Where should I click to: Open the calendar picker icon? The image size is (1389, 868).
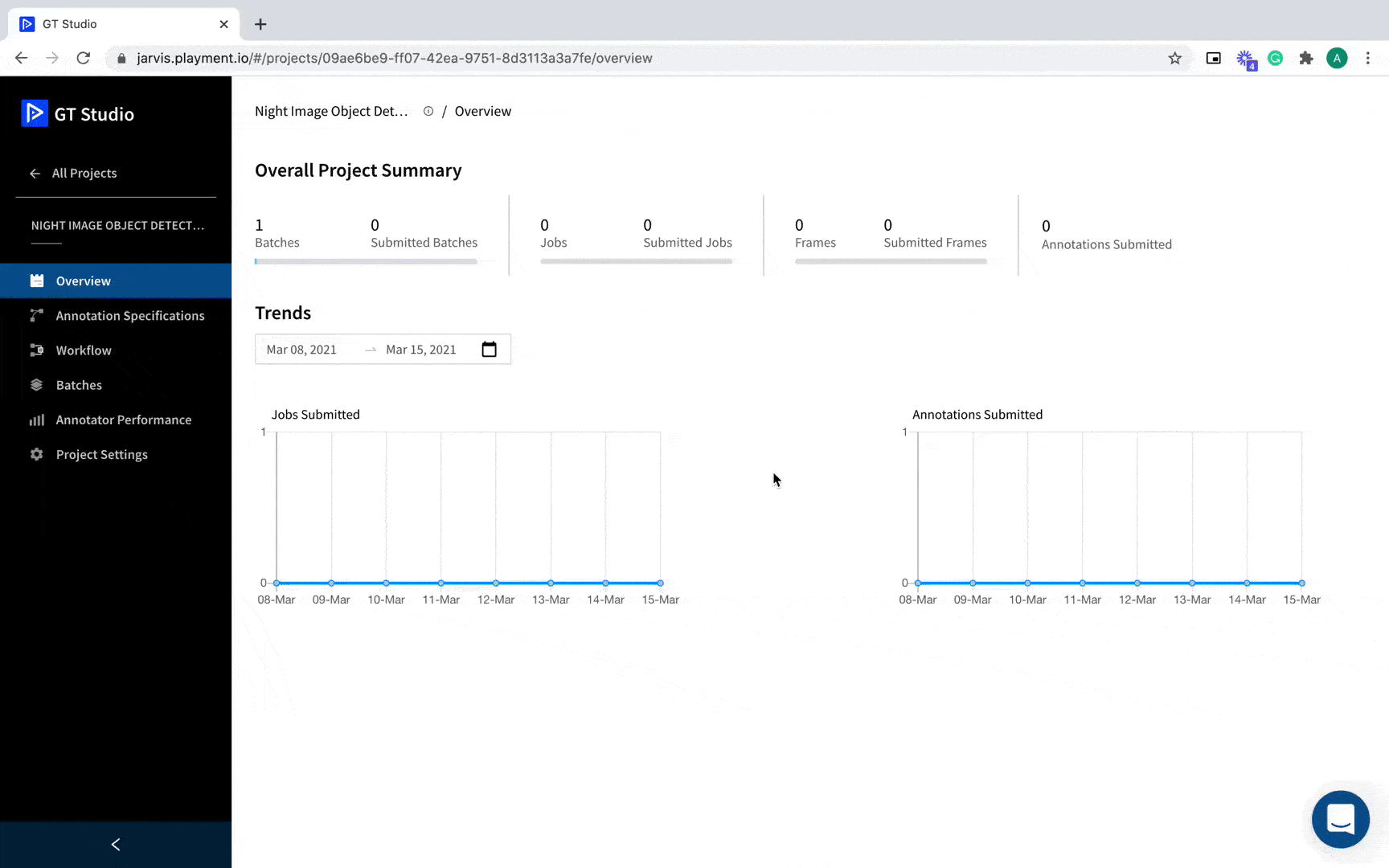pyautogui.click(x=489, y=350)
